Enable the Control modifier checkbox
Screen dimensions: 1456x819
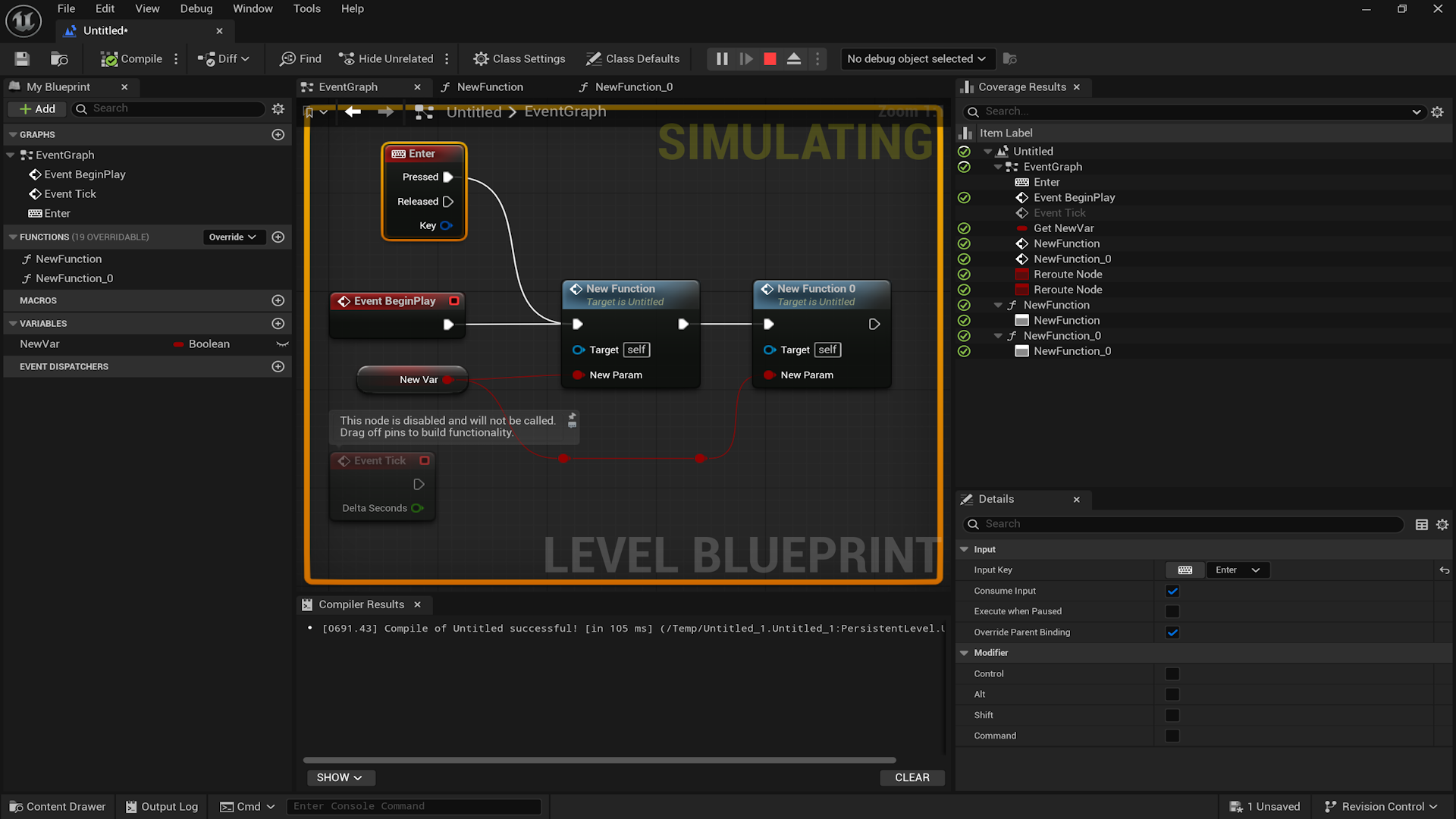[1172, 674]
